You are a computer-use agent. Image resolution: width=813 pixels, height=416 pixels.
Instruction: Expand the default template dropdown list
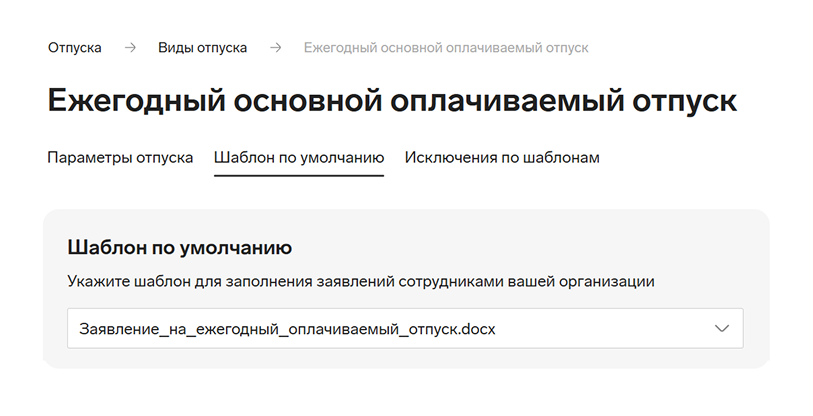coord(405,328)
